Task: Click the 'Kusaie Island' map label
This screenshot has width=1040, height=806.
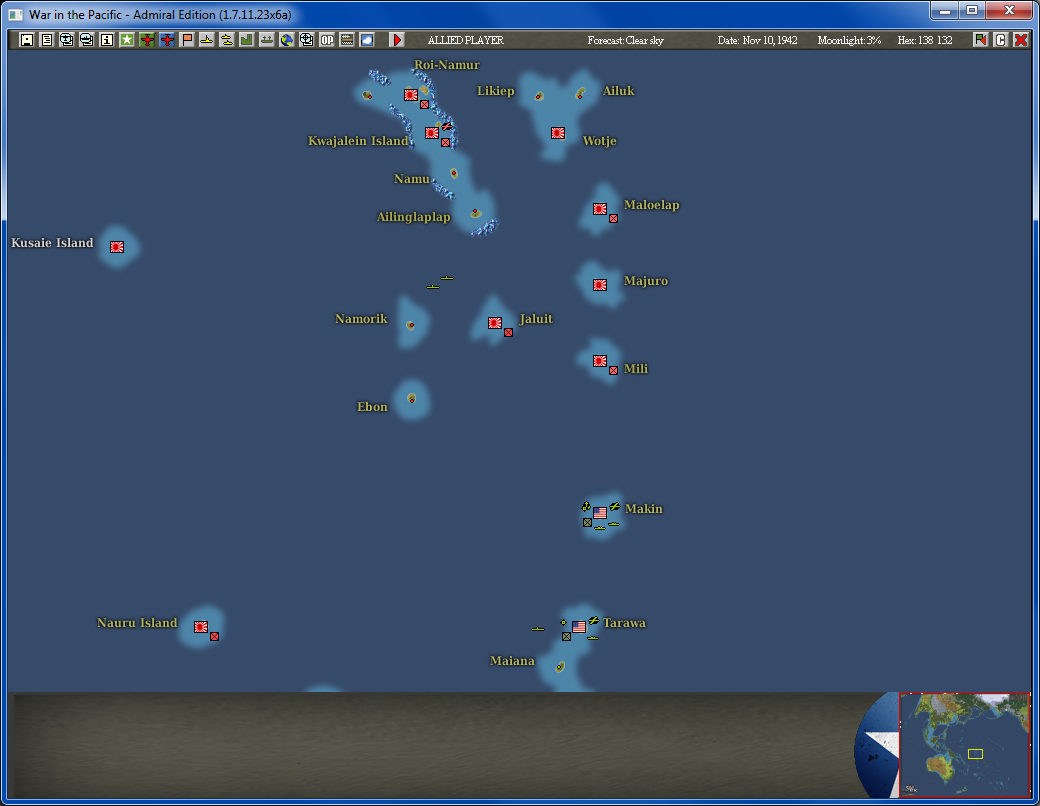Action: (52, 243)
